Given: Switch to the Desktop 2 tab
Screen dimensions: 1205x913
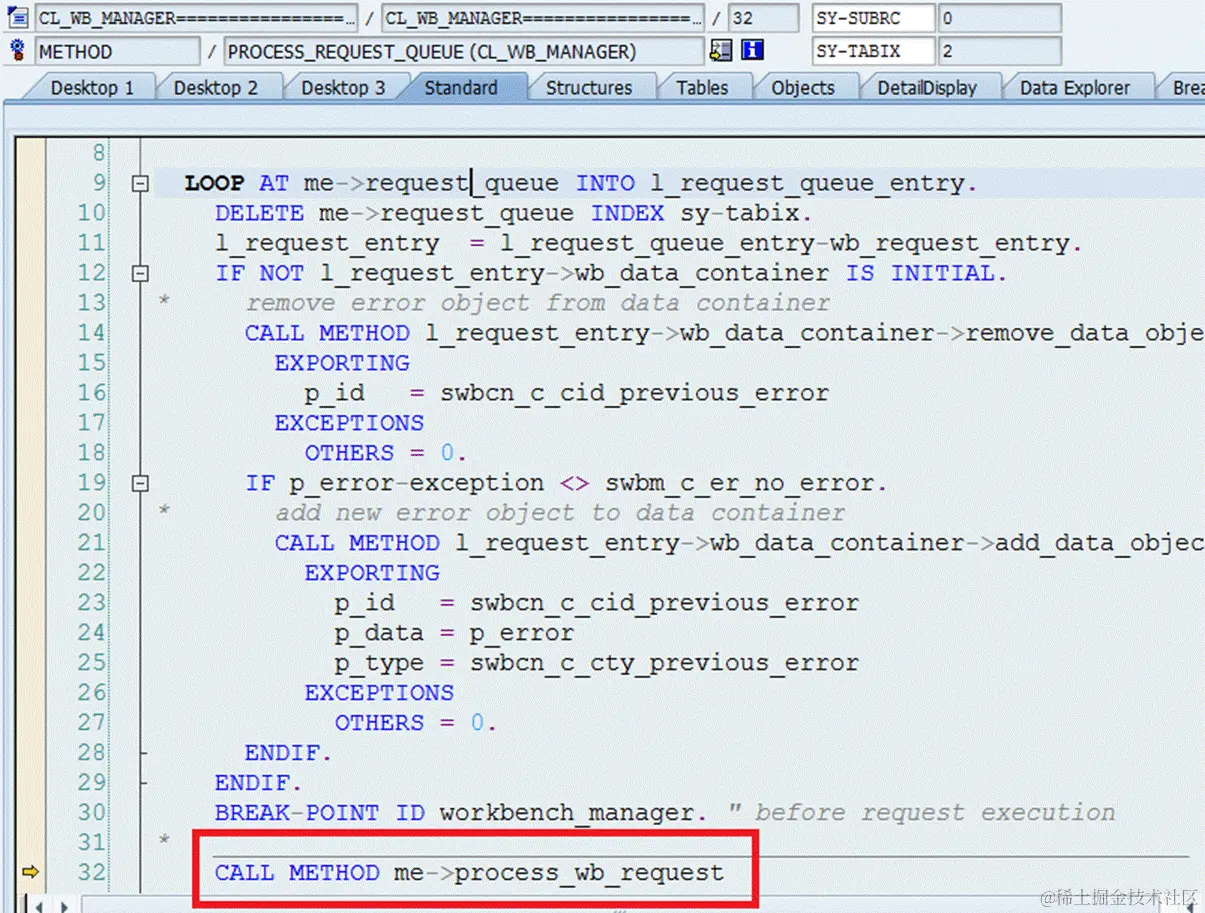Looking at the screenshot, I should (x=215, y=88).
